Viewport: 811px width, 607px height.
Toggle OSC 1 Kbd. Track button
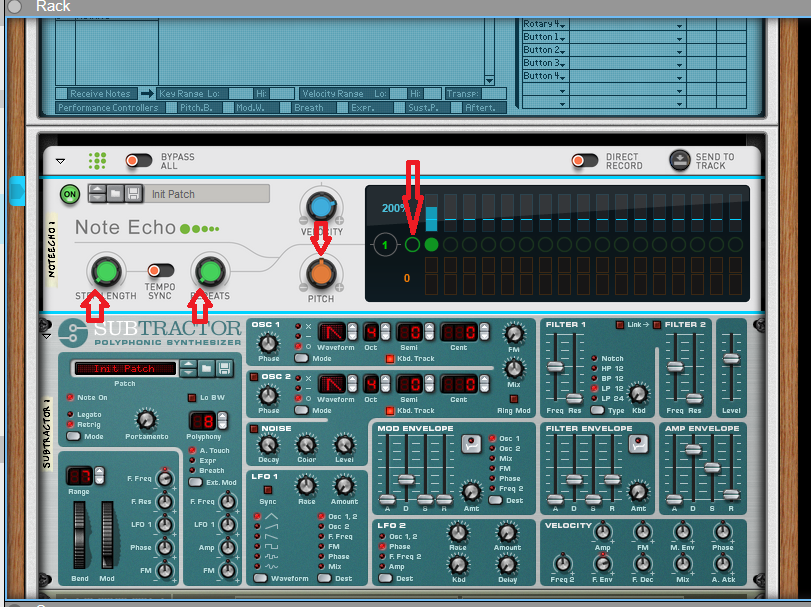[x=389, y=359]
